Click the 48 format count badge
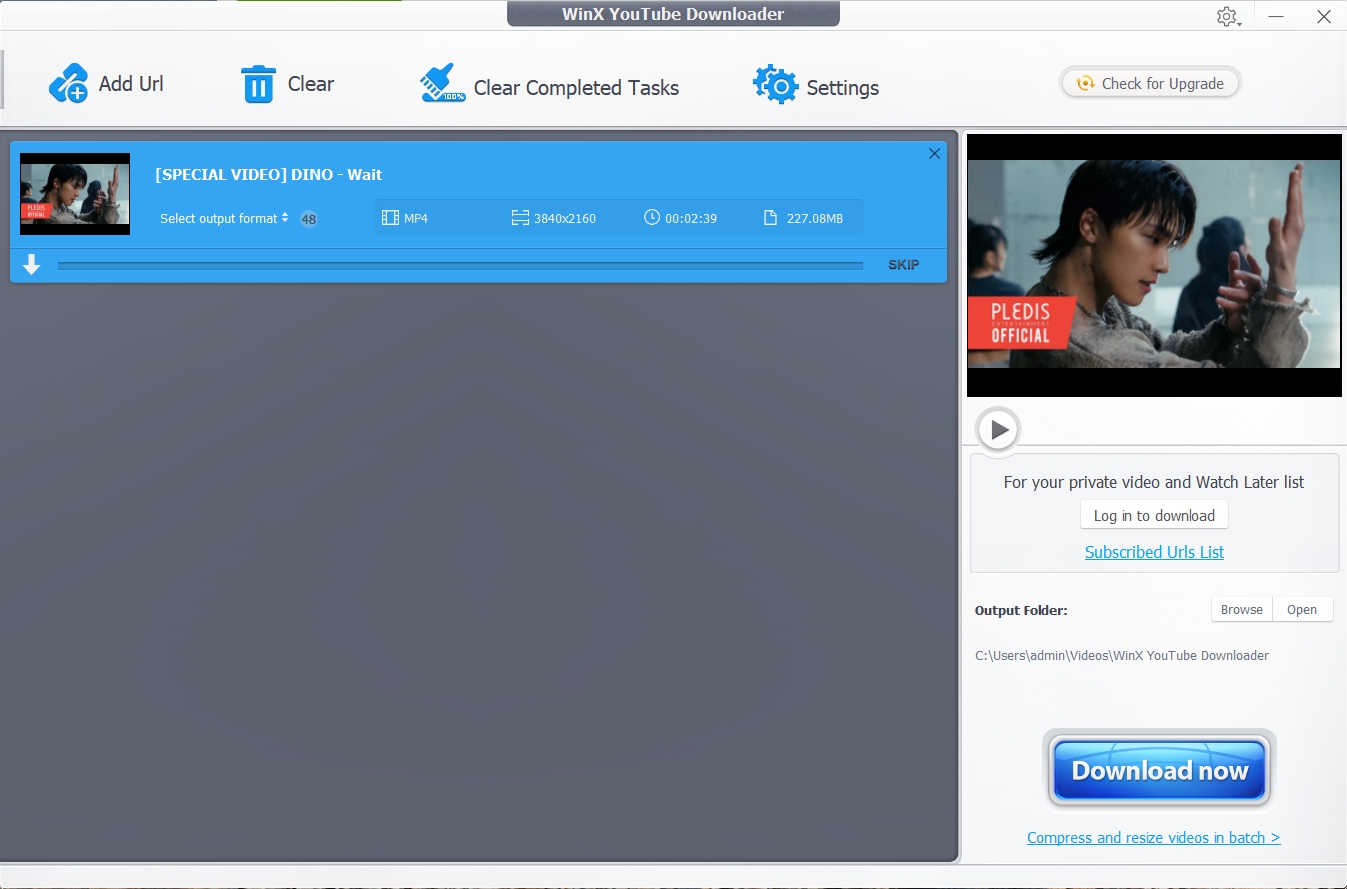1347x889 pixels. pos(309,219)
